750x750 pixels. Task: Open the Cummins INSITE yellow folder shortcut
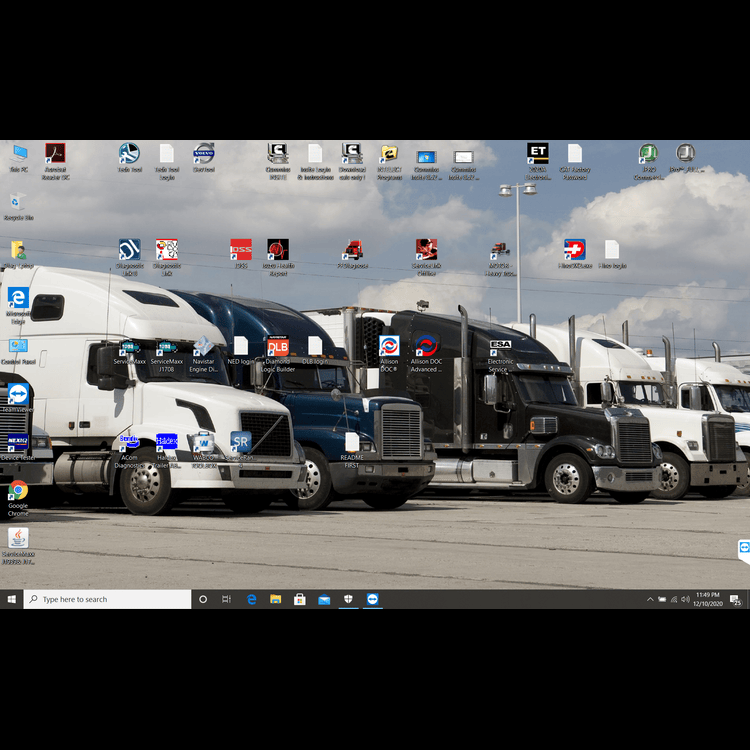pos(389,161)
